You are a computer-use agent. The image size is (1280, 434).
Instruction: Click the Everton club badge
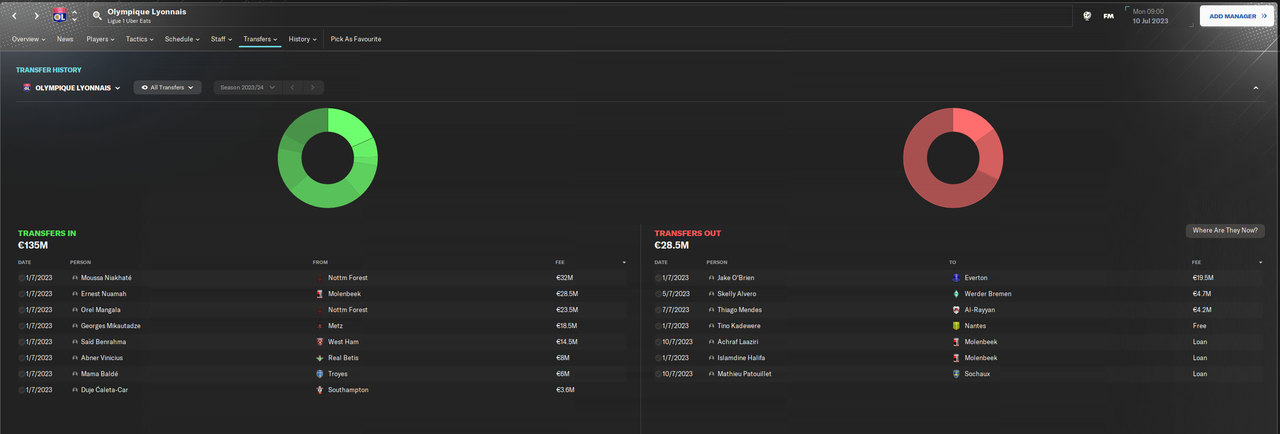point(957,278)
